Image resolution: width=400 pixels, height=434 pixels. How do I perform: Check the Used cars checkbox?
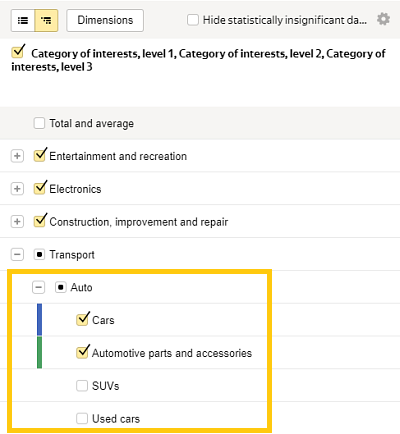click(x=82, y=418)
